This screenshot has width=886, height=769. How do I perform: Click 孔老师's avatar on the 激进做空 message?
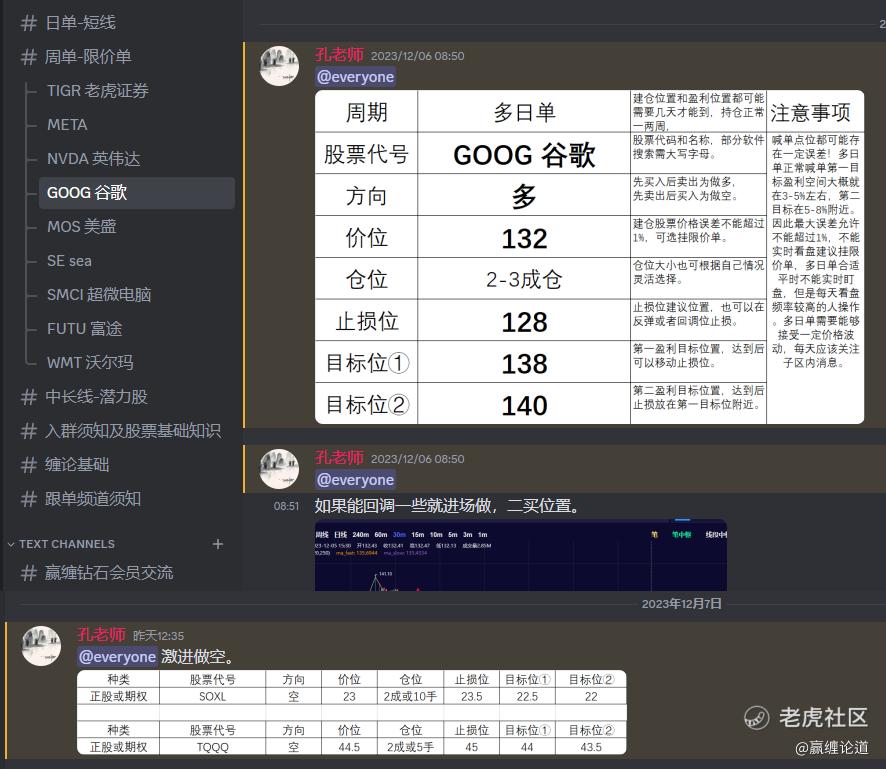coord(41,646)
